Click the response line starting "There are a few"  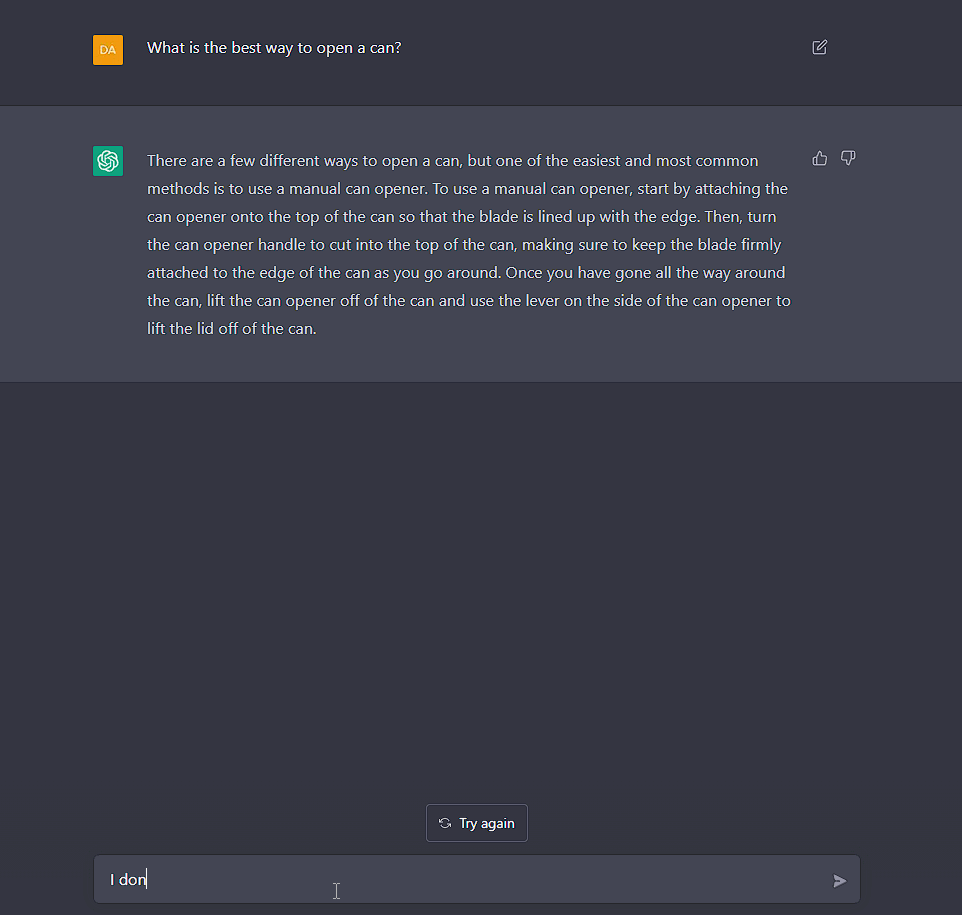coord(452,161)
